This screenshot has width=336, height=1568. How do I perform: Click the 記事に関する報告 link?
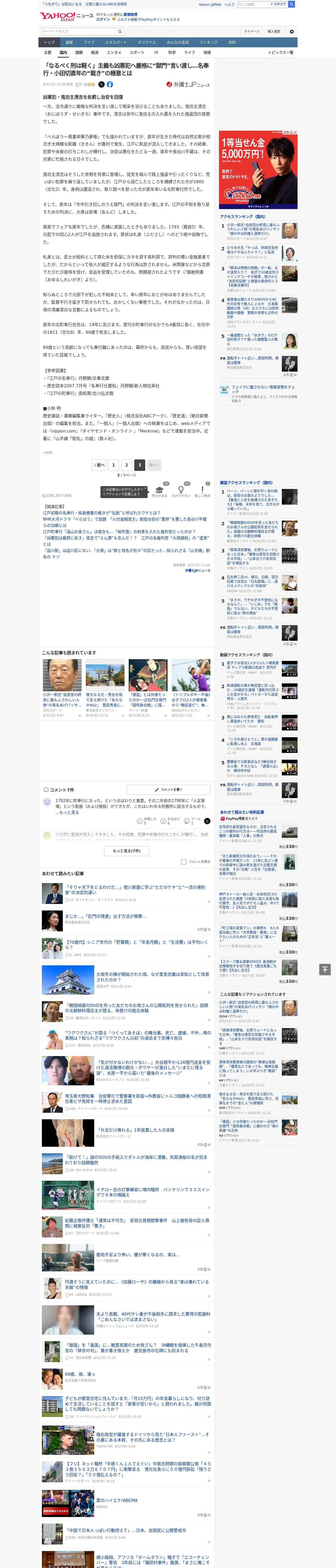[57, 495]
